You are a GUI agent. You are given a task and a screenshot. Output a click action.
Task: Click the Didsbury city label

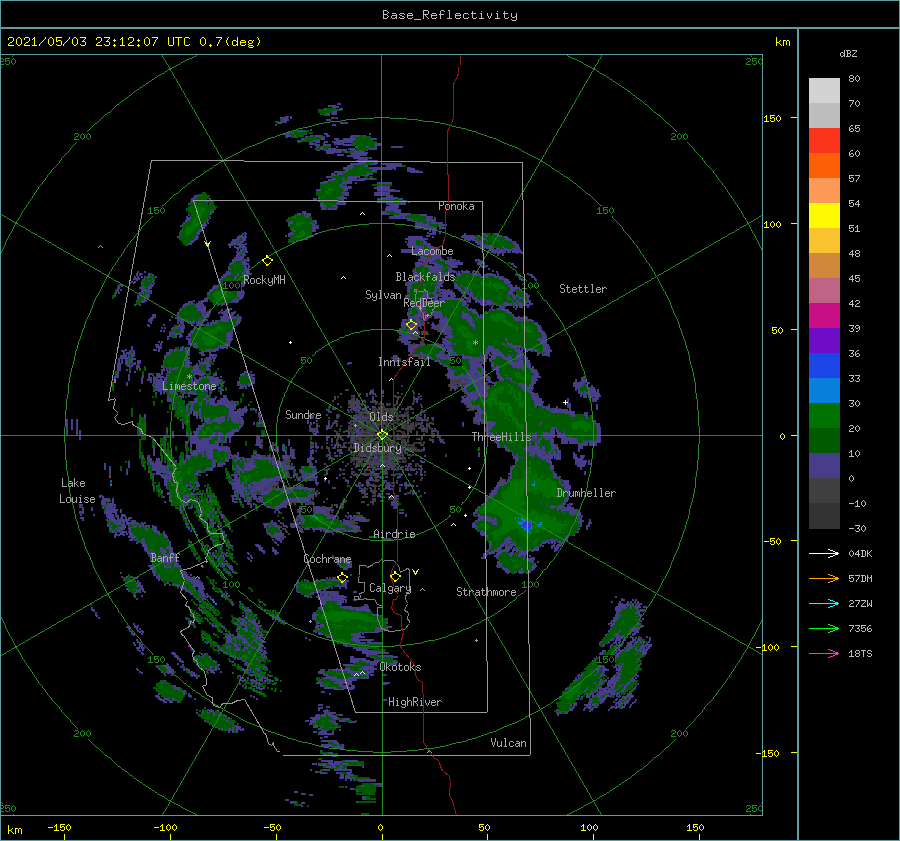pos(377,448)
